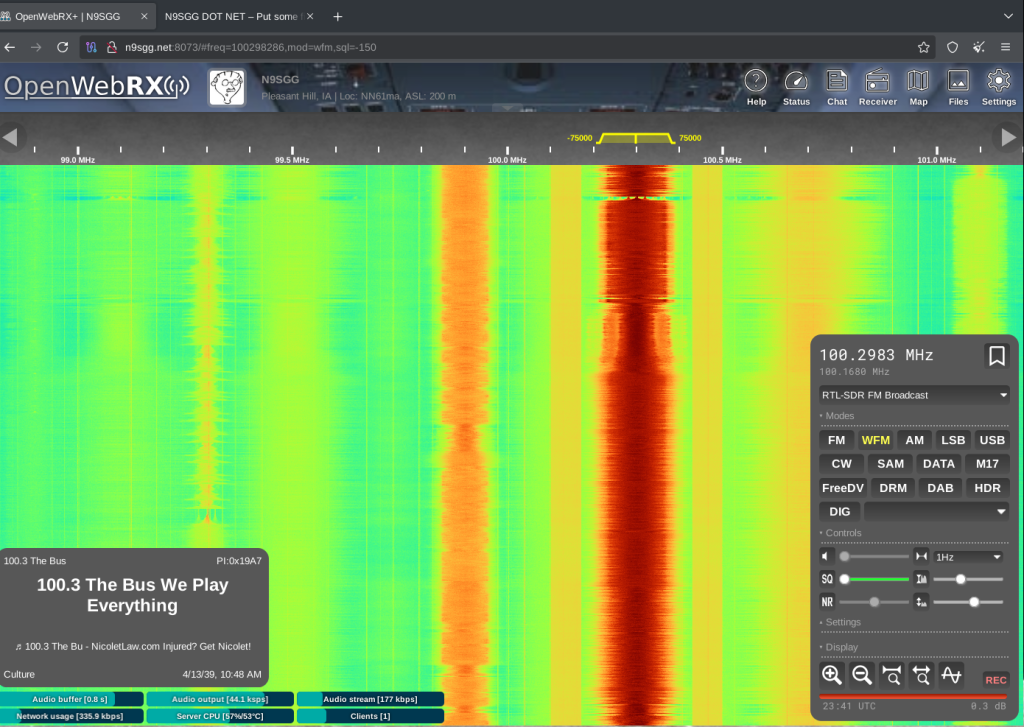The width and height of the screenshot is (1024, 727).
Task: Open the RTL-SDR FM Broadcast profile dropdown
Action: point(914,395)
